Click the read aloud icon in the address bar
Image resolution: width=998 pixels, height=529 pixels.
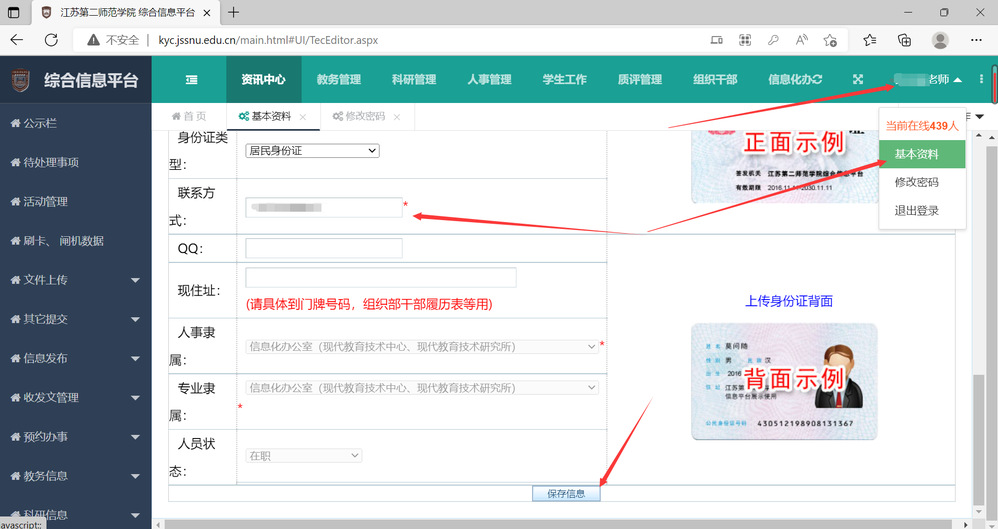[x=801, y=40]
